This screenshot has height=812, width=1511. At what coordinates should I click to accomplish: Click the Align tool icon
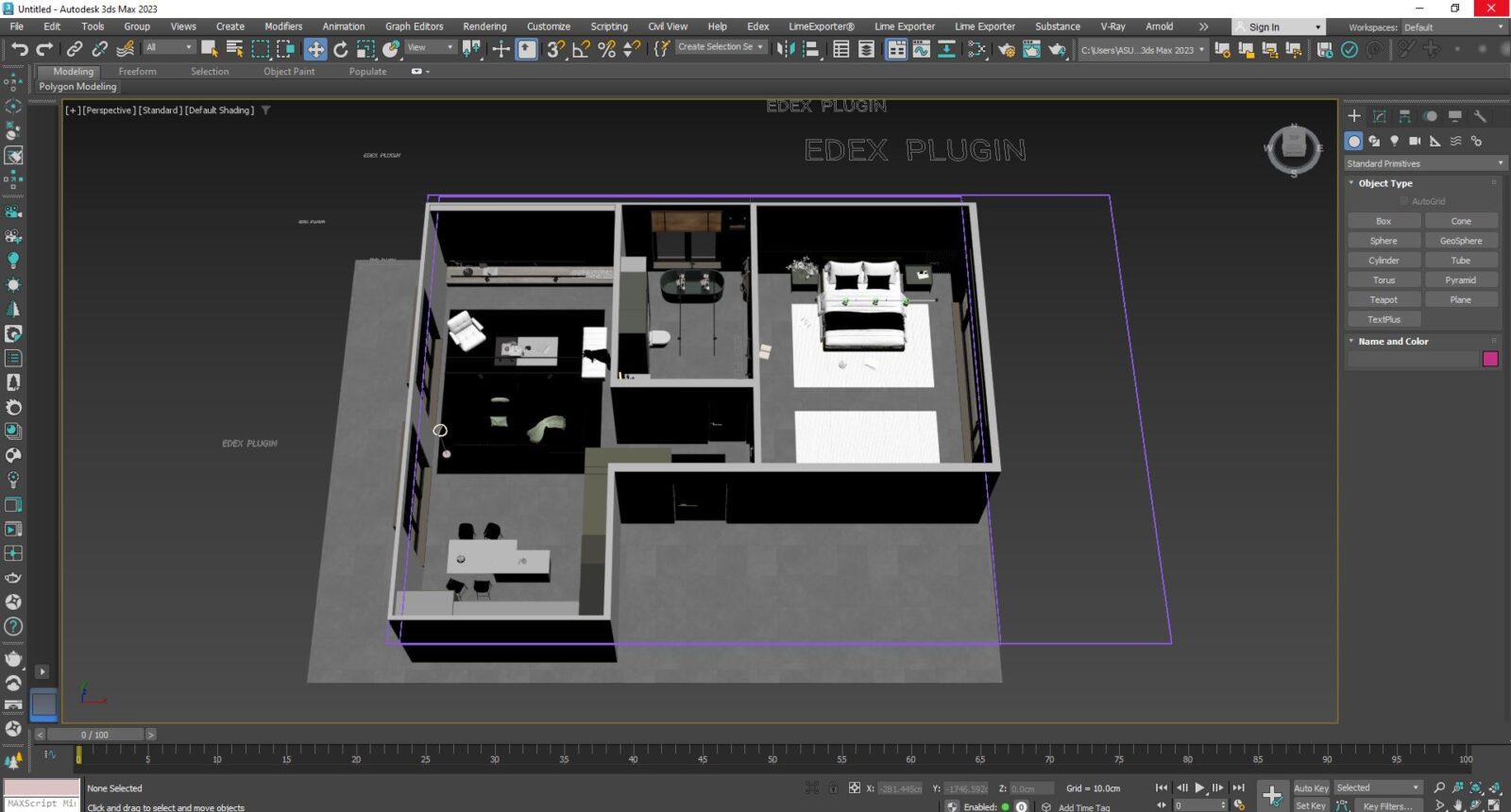[x=810, y=49]
